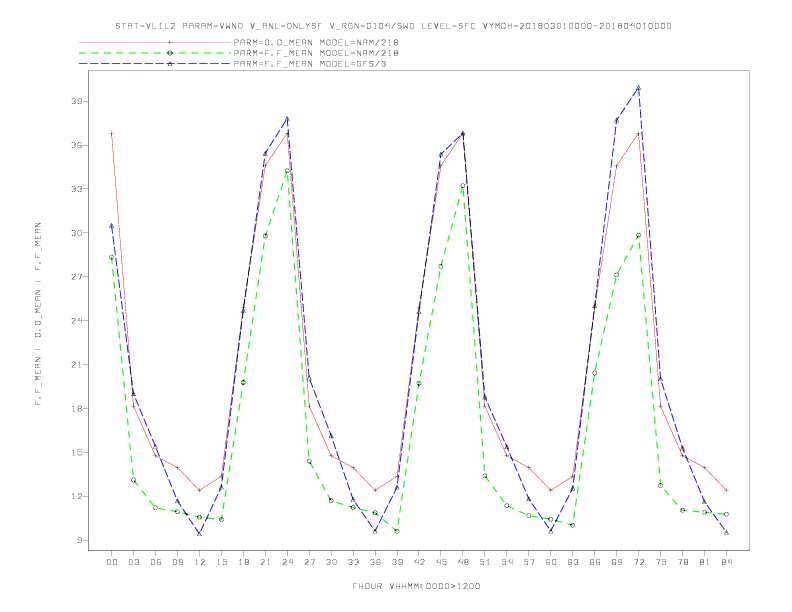Screen dimensions: 792x612
Task: Click the green NAM circle peak at hour 24
Action: tap(287, 171)
